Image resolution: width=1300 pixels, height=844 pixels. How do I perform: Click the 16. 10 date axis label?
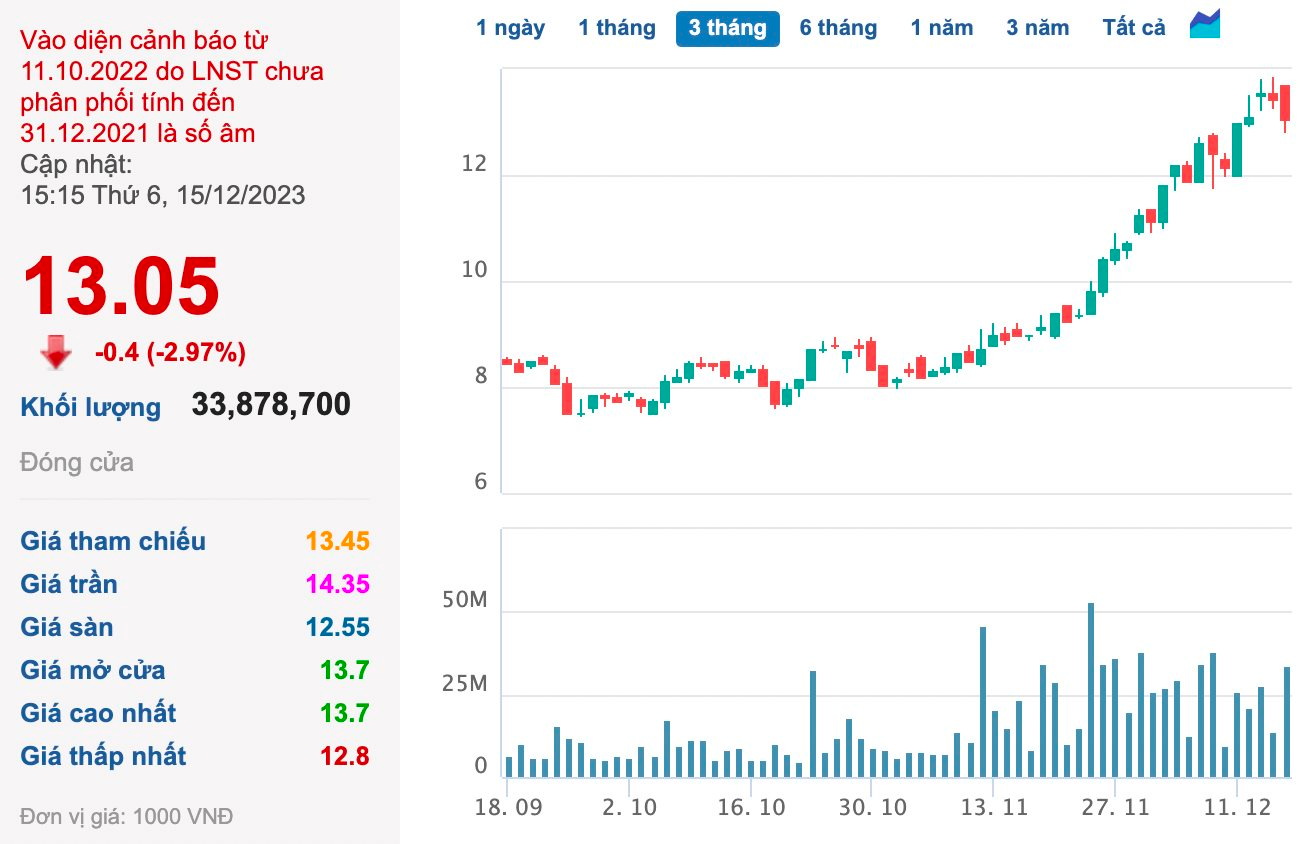click(750, 808)
